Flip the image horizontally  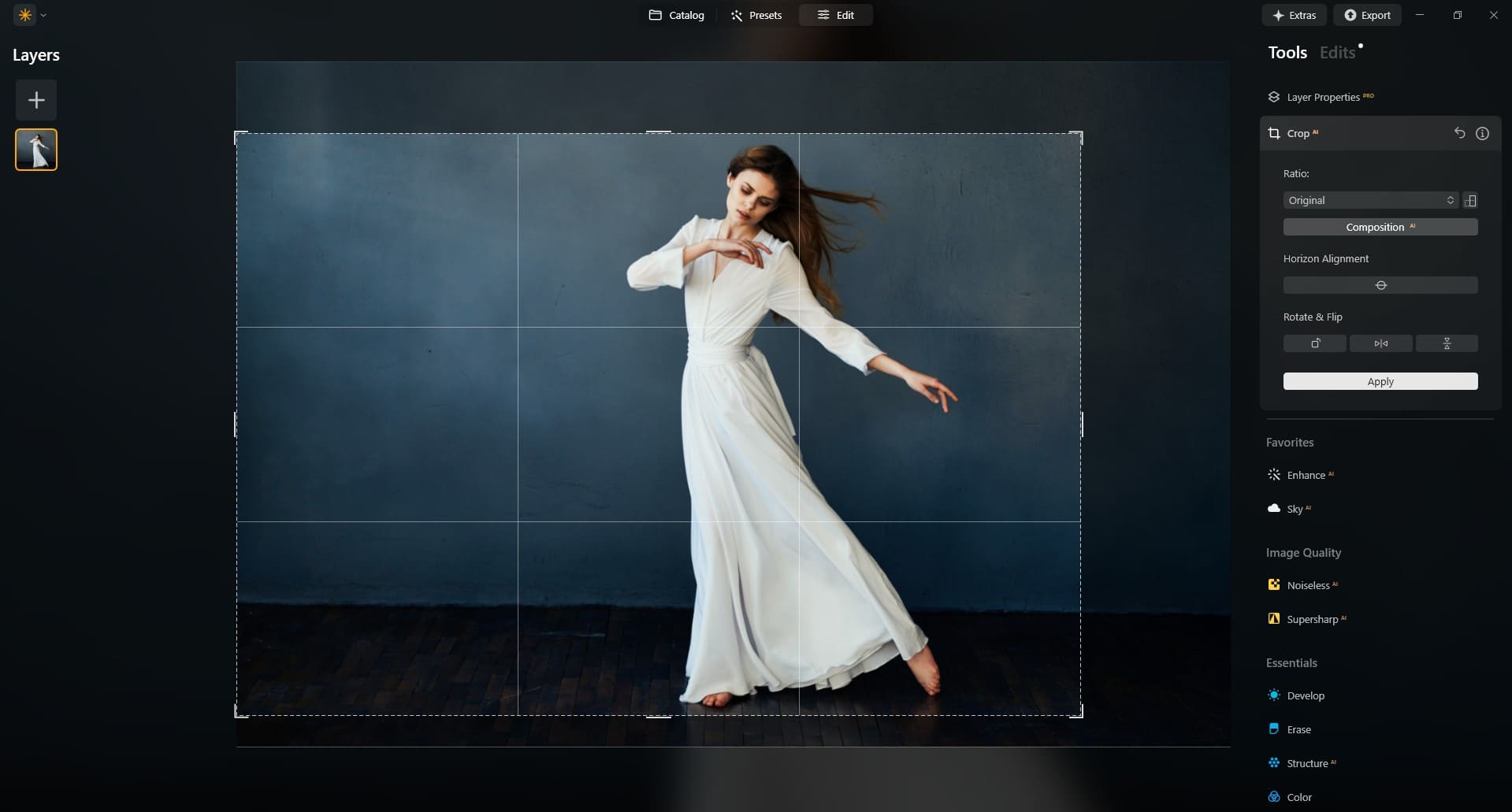pyautogui.click(x=1381, y=343)
